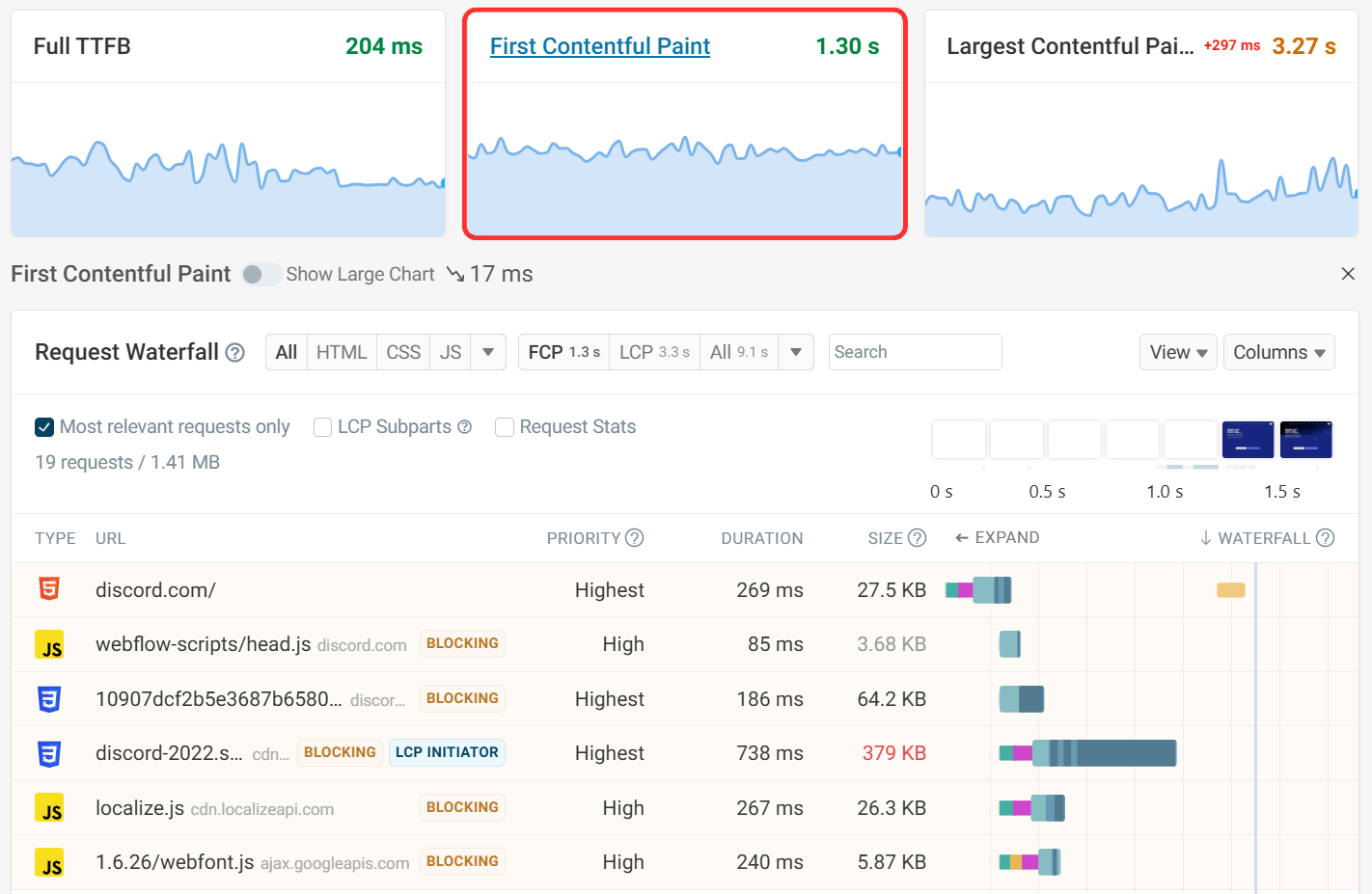Image resolution: width=1372 pixels, height=894 pixels.
Task: Click the CSS icon for discord-2022 stylesheet
Action: [x=49, y=753]
